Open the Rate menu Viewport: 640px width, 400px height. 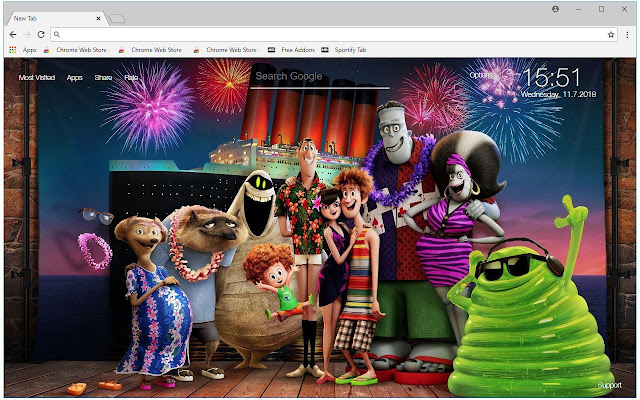(131, 78)
